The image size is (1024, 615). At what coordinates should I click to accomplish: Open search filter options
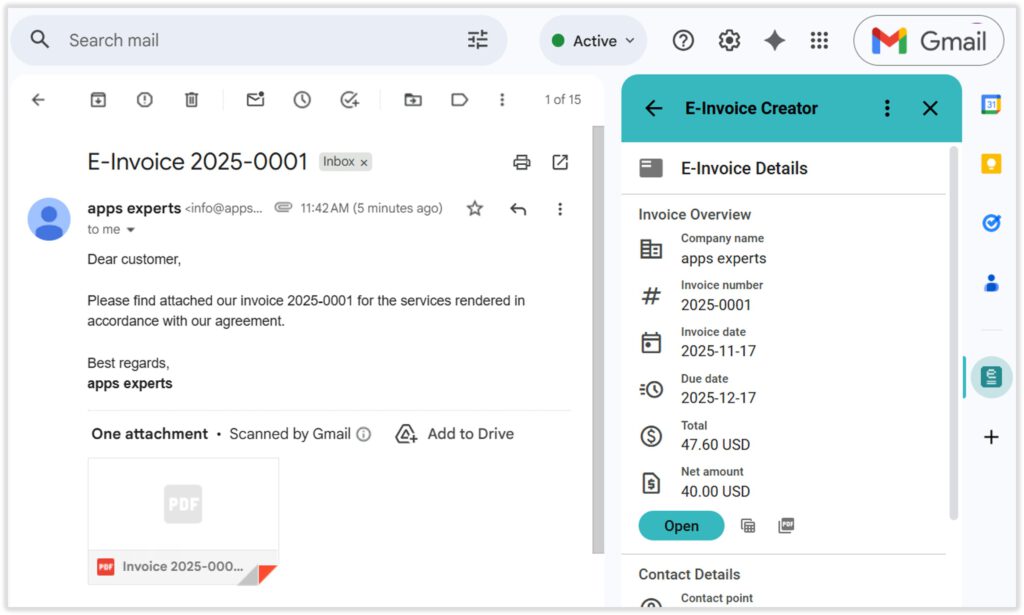(477, 40)
